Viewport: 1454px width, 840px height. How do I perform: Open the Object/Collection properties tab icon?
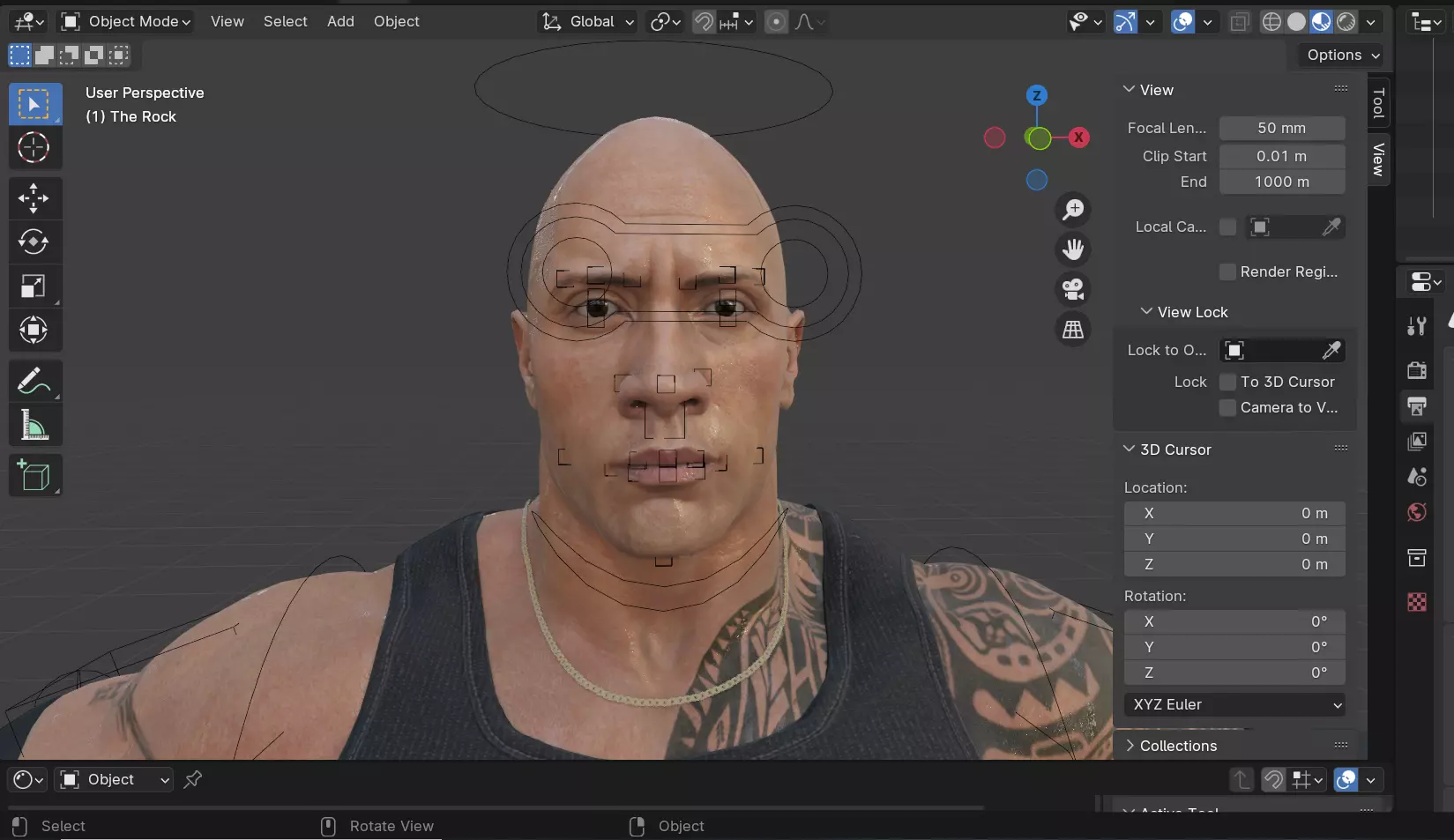[x=1417, y=557]
